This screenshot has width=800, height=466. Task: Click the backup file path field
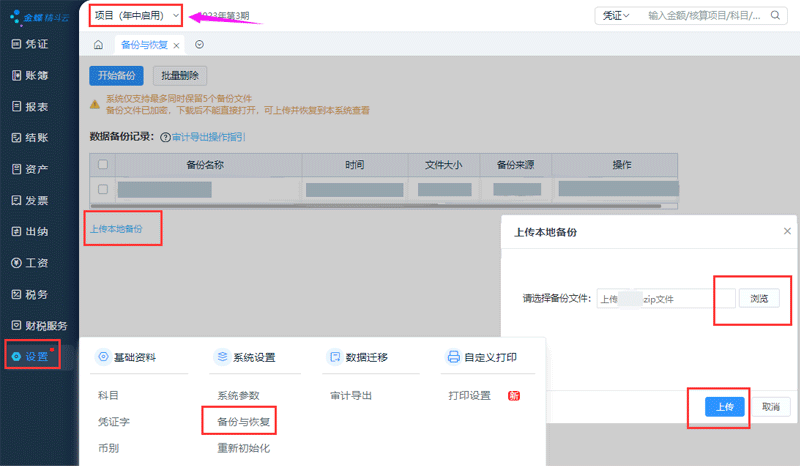point(666,299)
